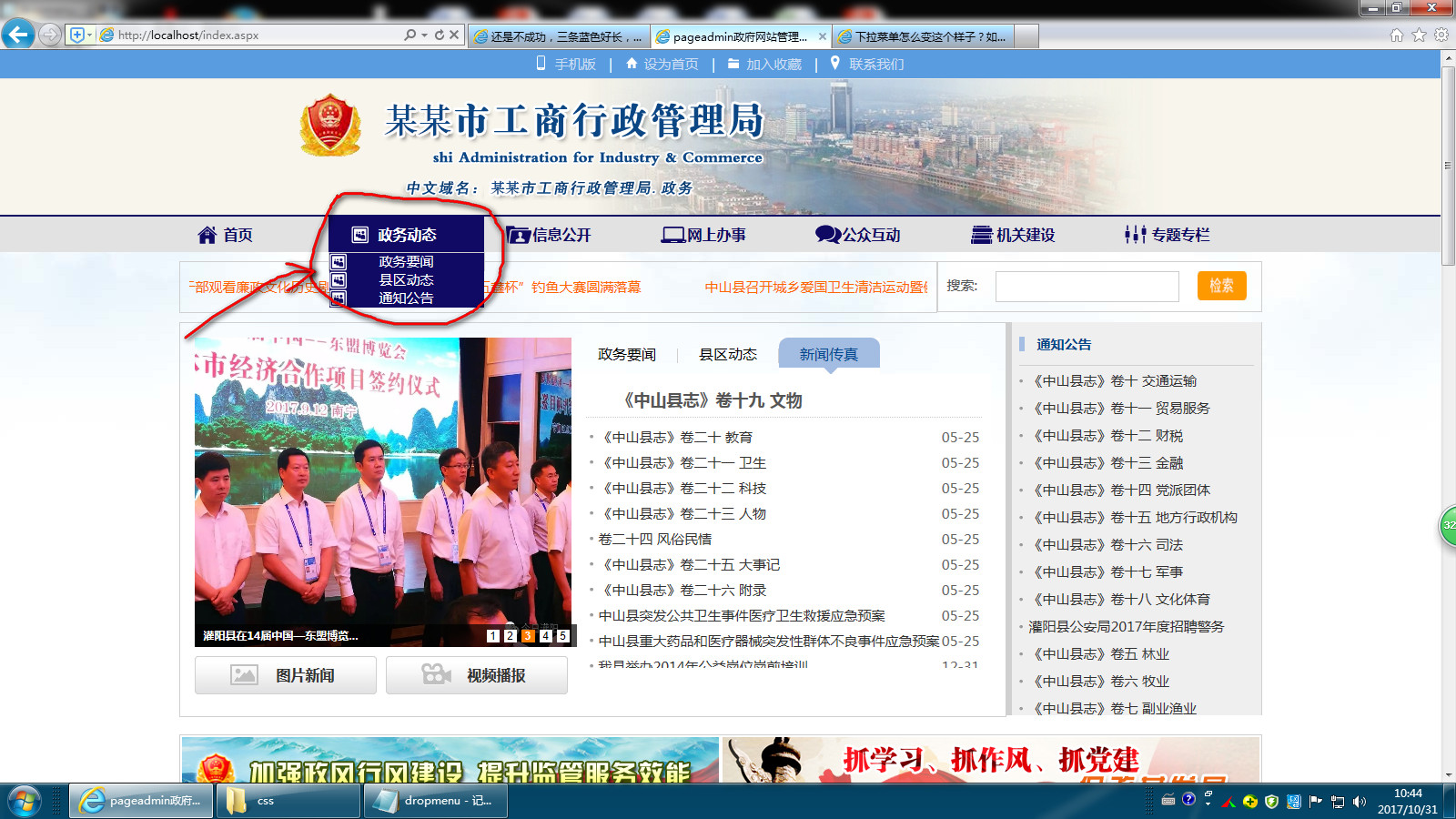The image size is (1456, 819).
Task: Go back with browser back arrow
Action: coord(18,35)
